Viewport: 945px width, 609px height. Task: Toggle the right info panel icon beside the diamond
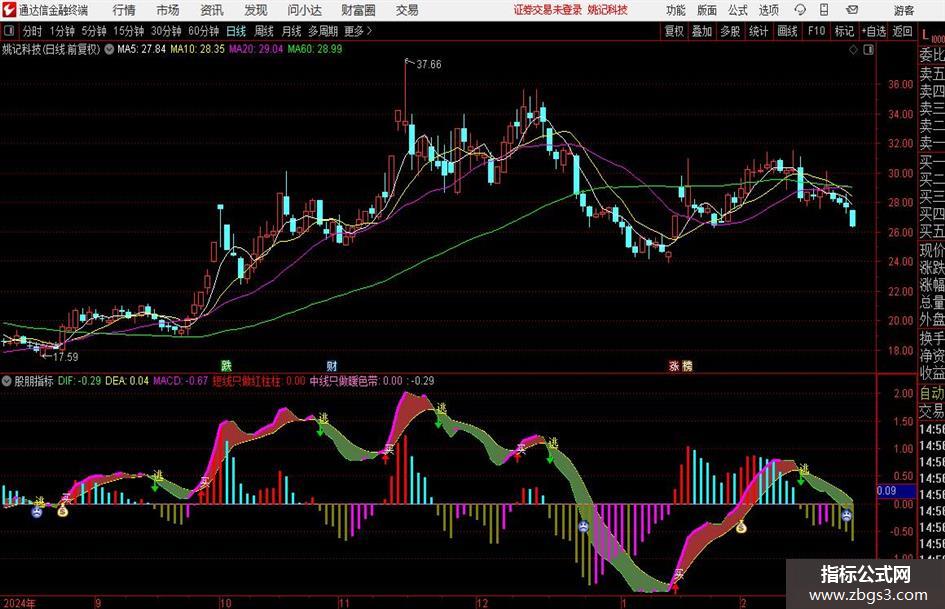coord(868,50)
